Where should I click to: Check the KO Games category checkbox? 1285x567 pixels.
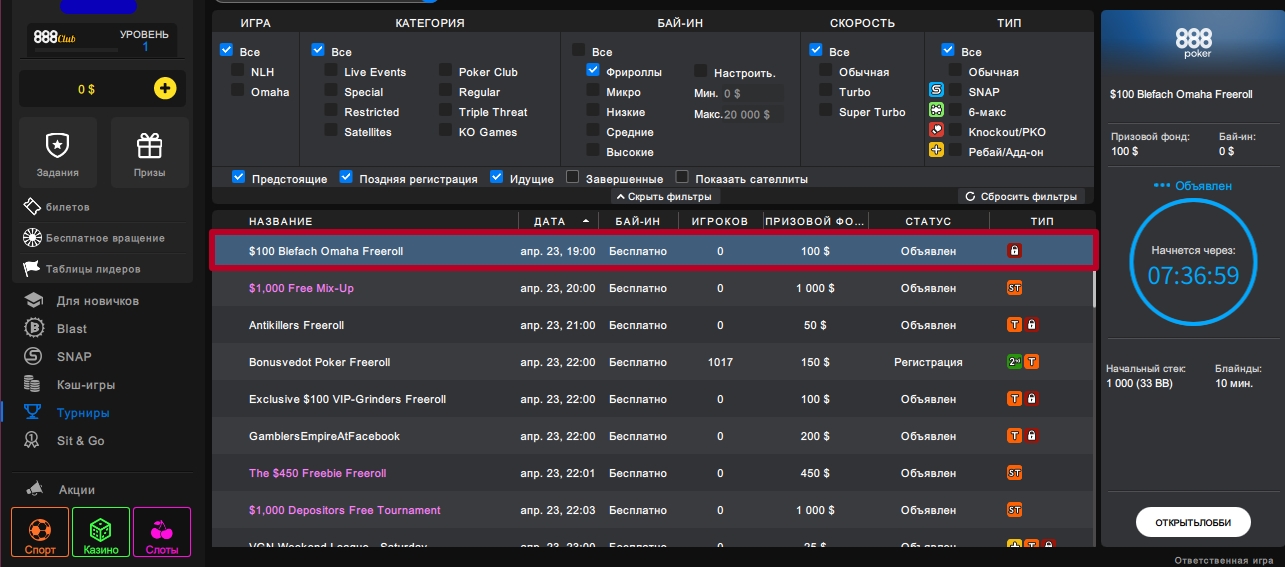click(445, 130)
